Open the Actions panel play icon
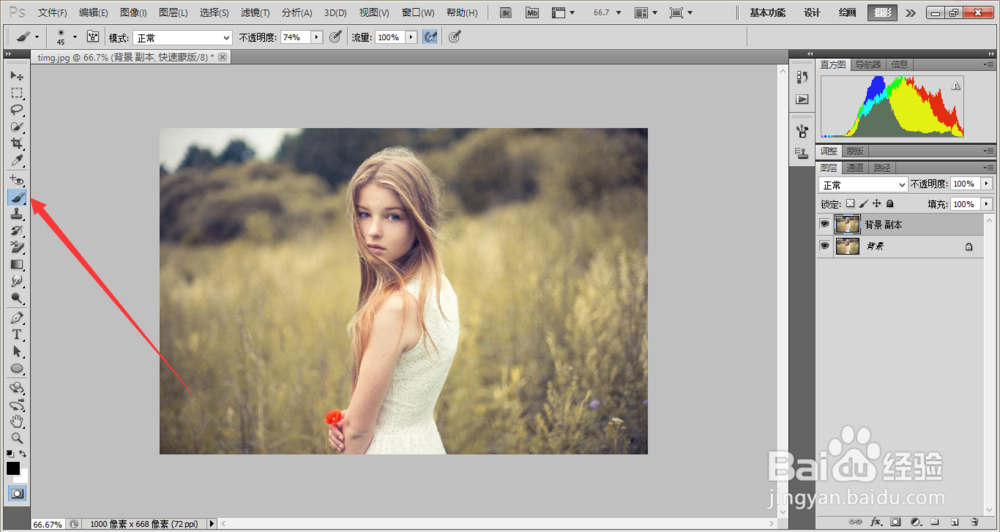 point(802,100)
